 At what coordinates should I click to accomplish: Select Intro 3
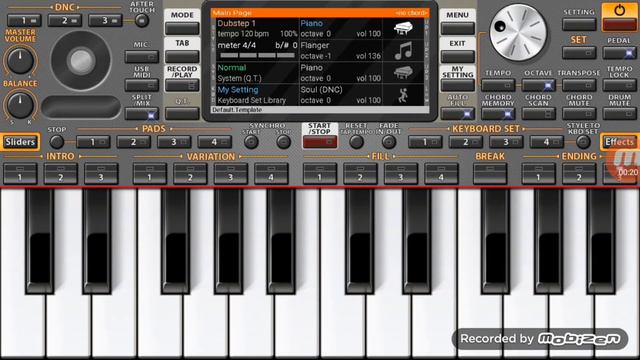101,173
